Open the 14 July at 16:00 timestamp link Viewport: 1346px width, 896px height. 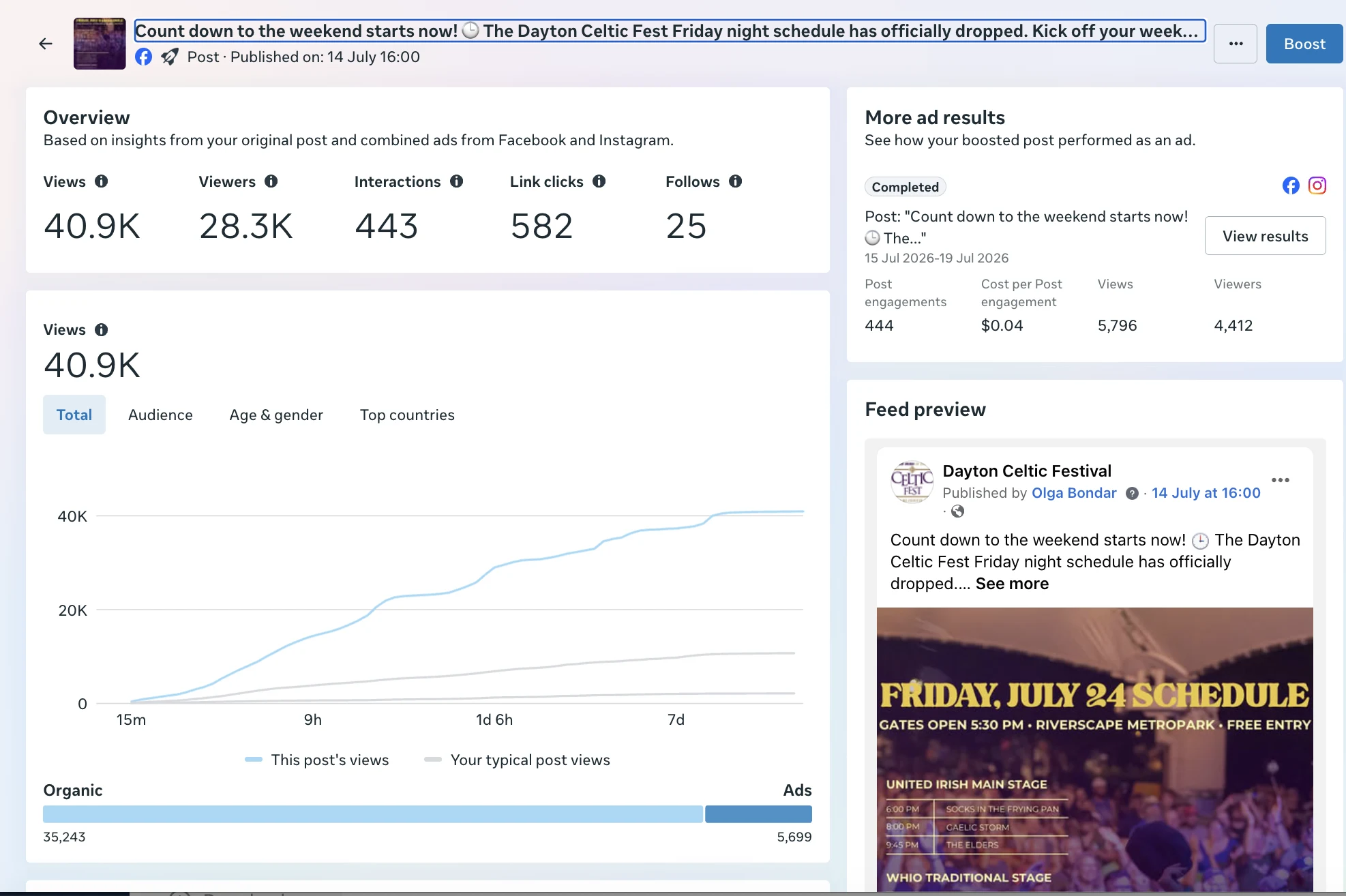coord(1206,493)
